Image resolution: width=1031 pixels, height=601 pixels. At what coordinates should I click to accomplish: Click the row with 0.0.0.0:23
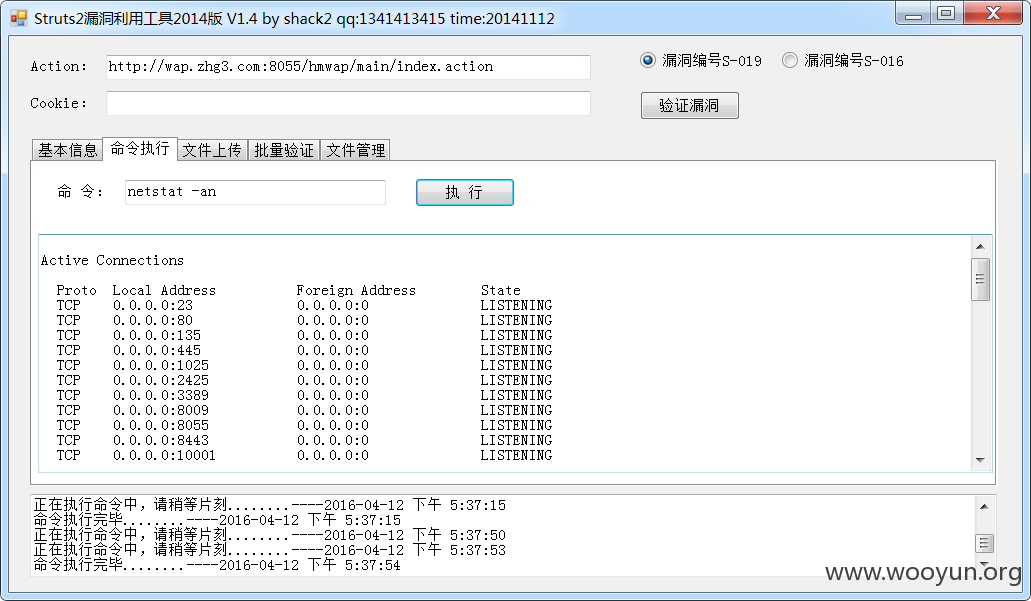(304, 305)
